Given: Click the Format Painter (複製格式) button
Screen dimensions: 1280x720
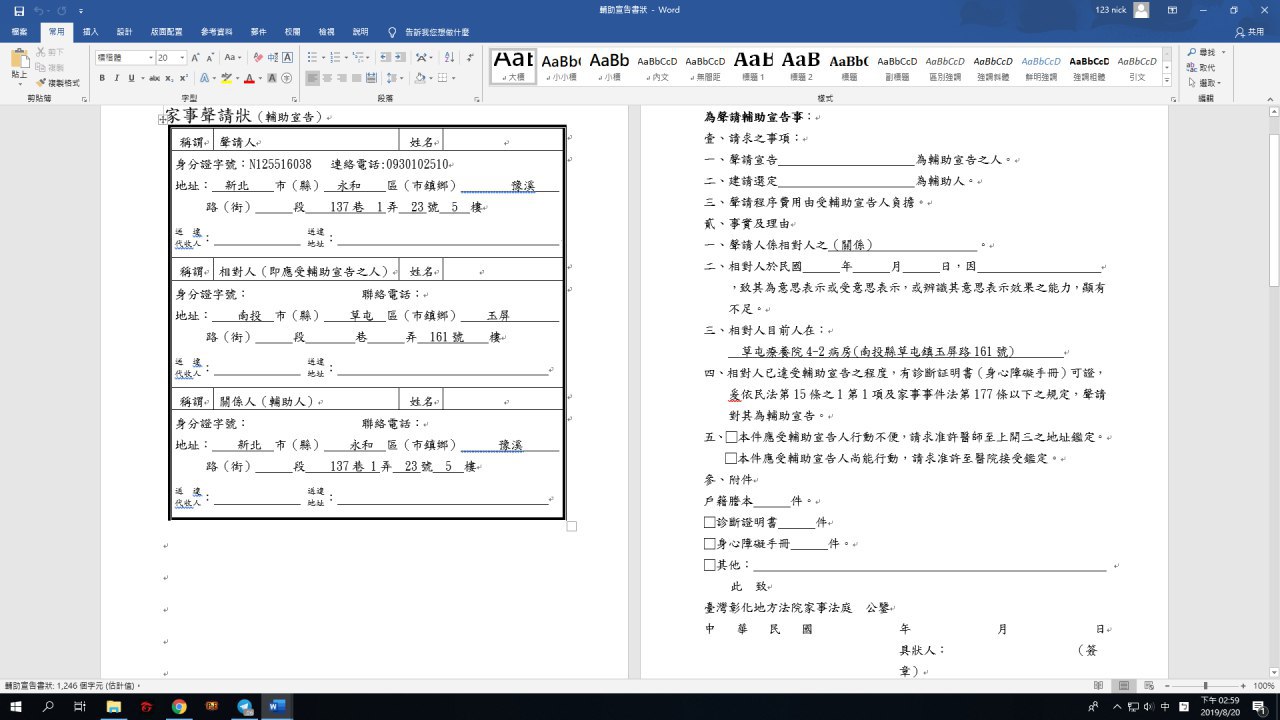Looking at the screenshot, I should (x=57, y=83).
